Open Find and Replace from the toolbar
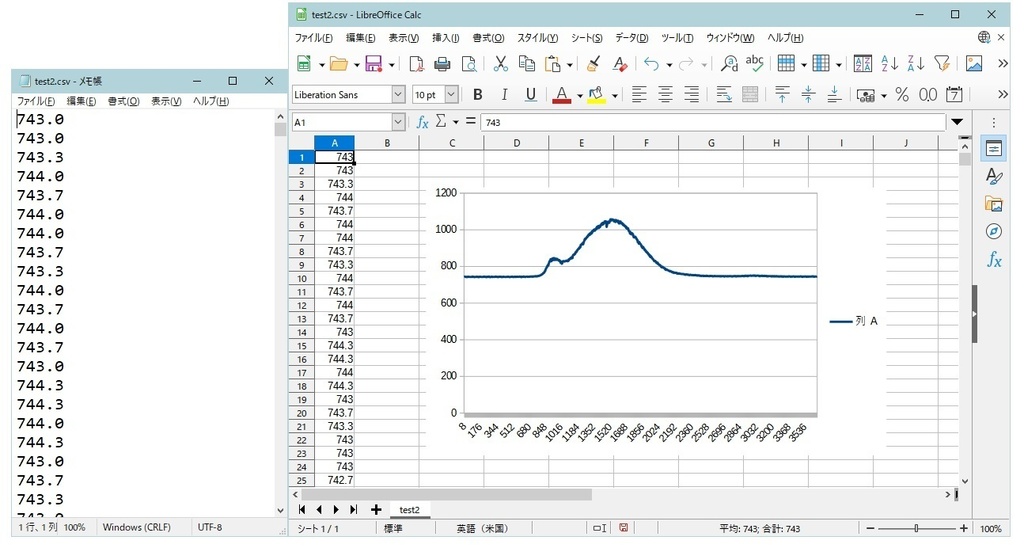Image resolution: width=1024 pixels, height=548 pixels. pyautogui.click(x=729, y=63)
